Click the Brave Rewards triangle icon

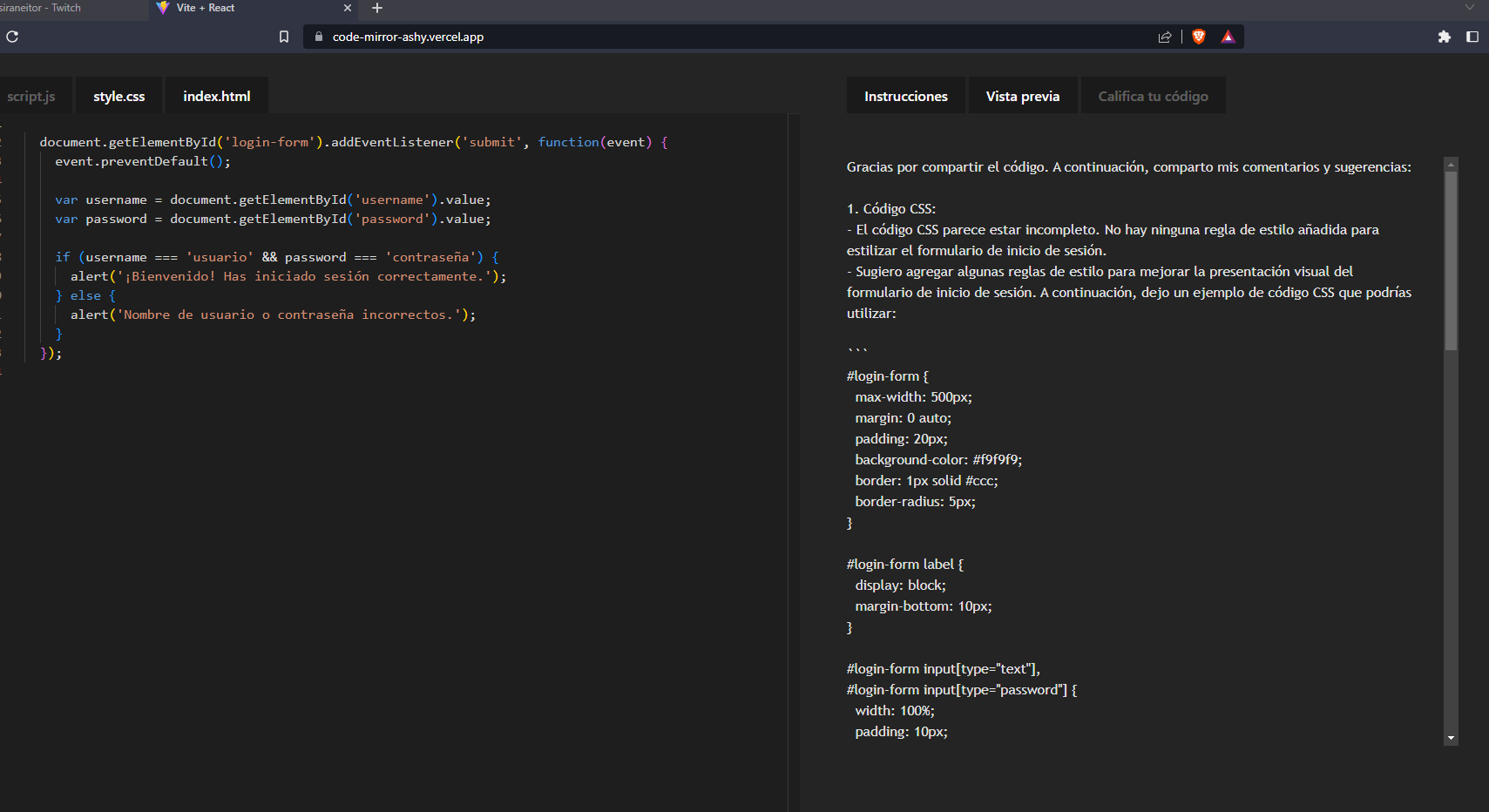coord(1228,37)
